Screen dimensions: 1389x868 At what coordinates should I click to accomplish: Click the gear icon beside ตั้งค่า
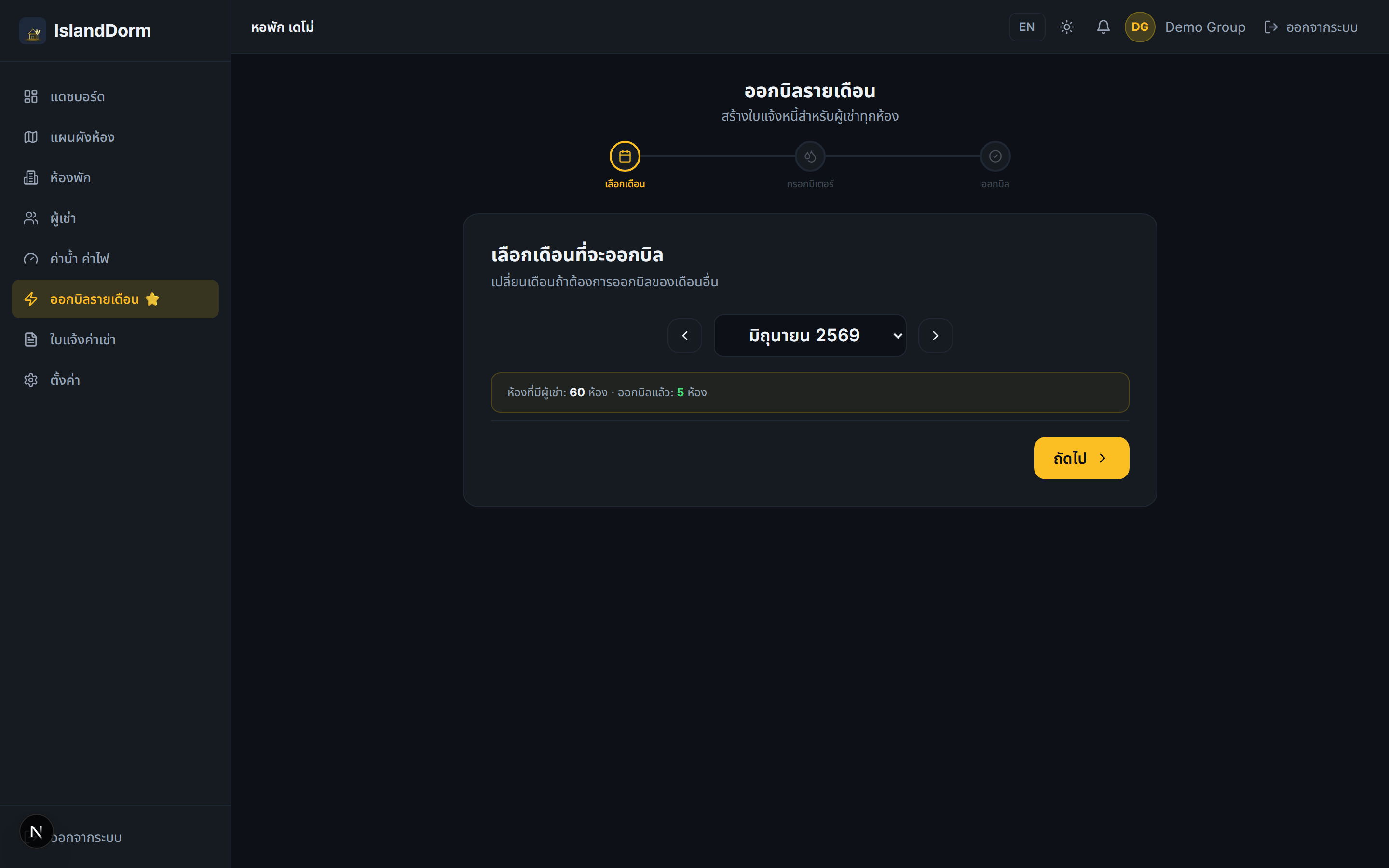pyautogui.click(x=31, y=380)
